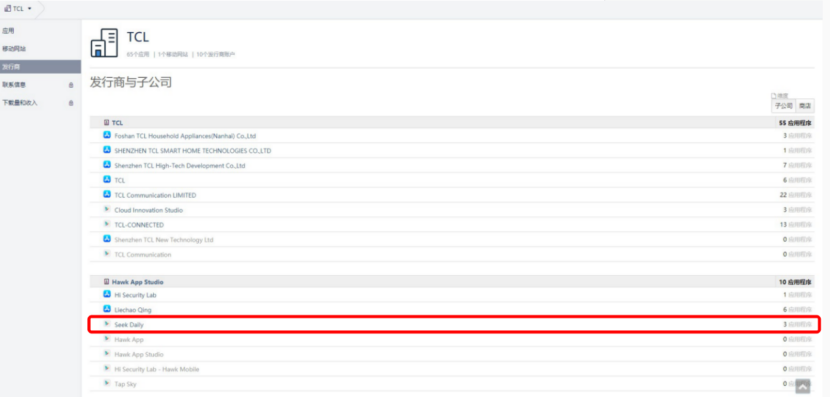Viewport: 830px width, 397px height.
Task: Click the scroll-to-top arrow button at bottom-right
Action: (802, 387)
